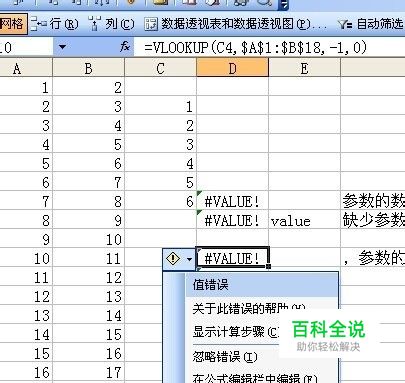The width and height of the screenshot is (405, 383).
Task: Click inside the VLOOKUP formula bar
Action: (269, 47)
